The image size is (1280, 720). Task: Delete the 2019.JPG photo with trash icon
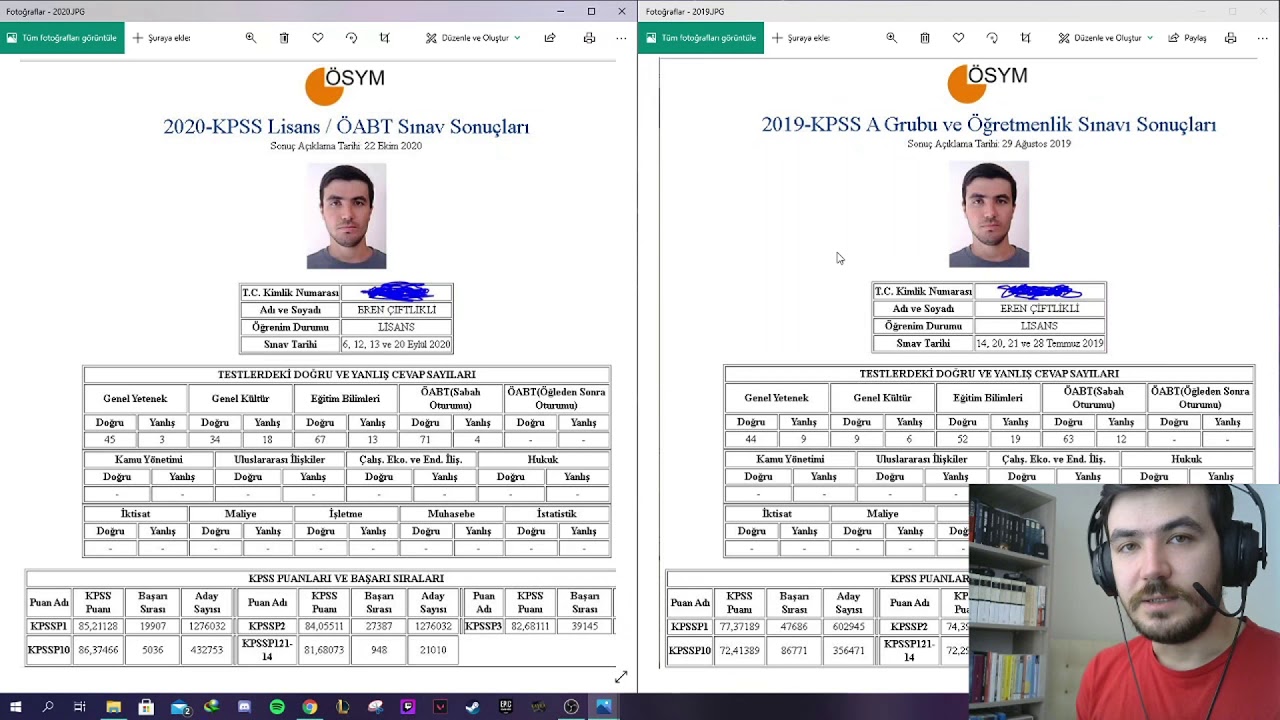pyautogui.click(x=925, y=38)
